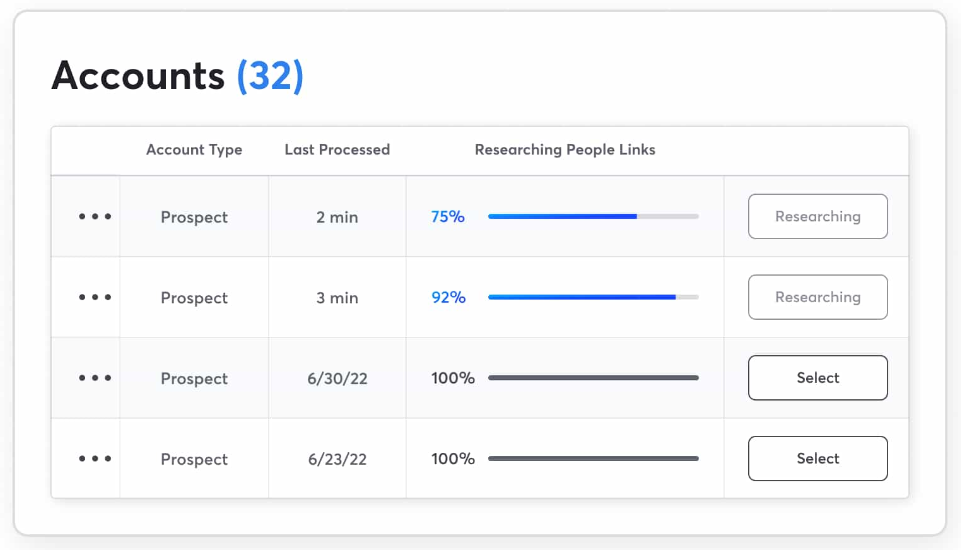Click the Researching button in the 92% row
This screenshot has height=550, width=961.
(x=817, y=297)
